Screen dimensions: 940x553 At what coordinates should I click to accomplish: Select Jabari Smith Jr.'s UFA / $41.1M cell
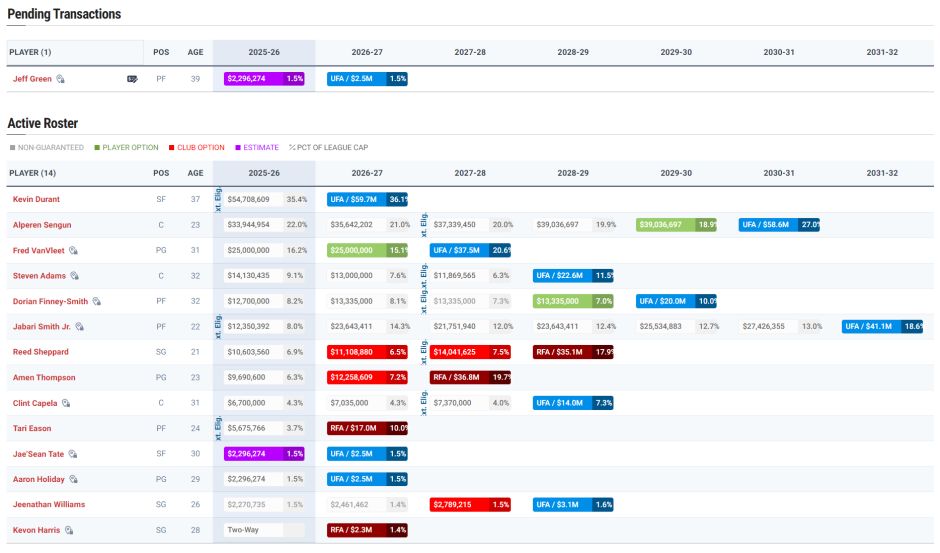882,327
